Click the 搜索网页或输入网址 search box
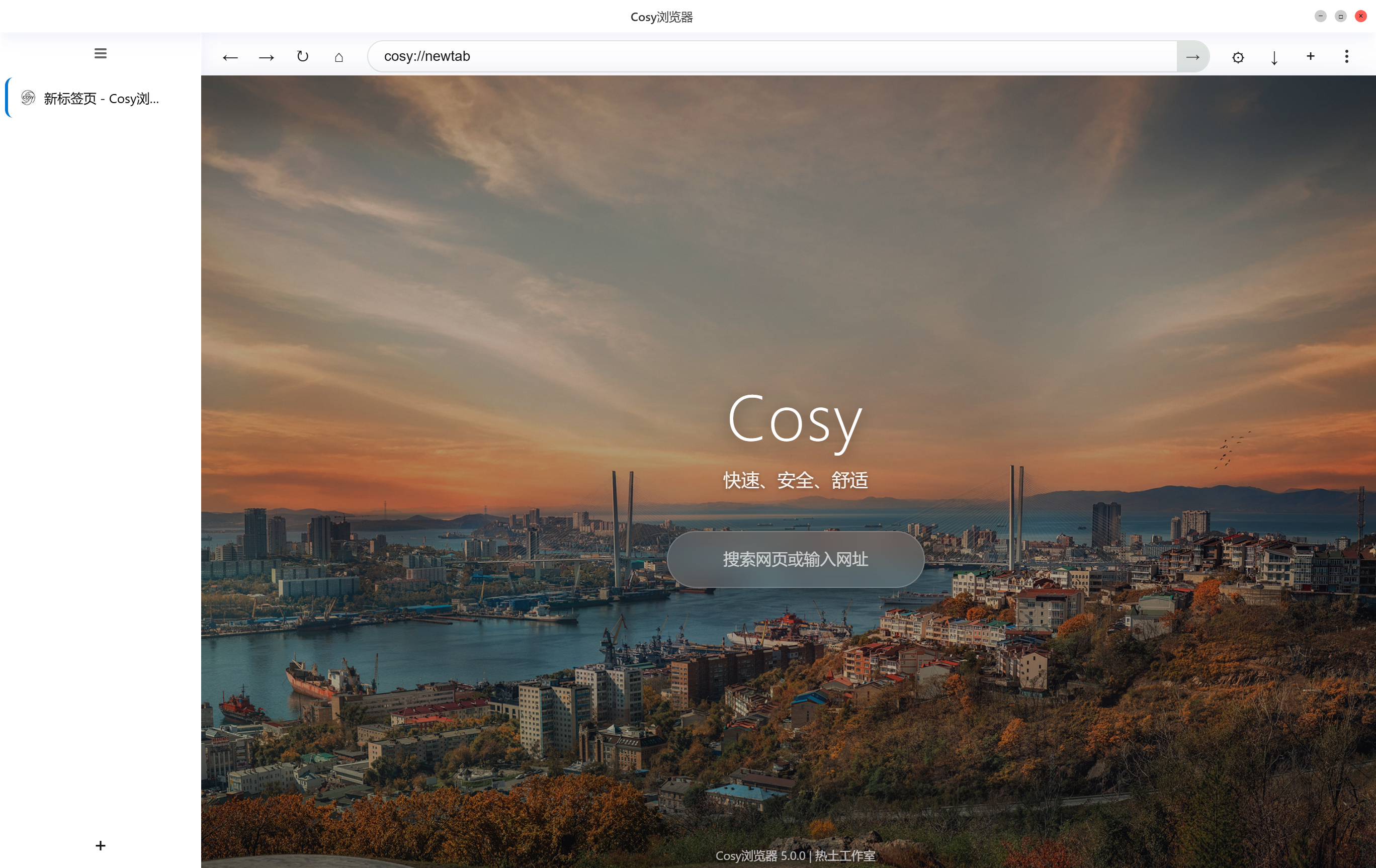 796,559
